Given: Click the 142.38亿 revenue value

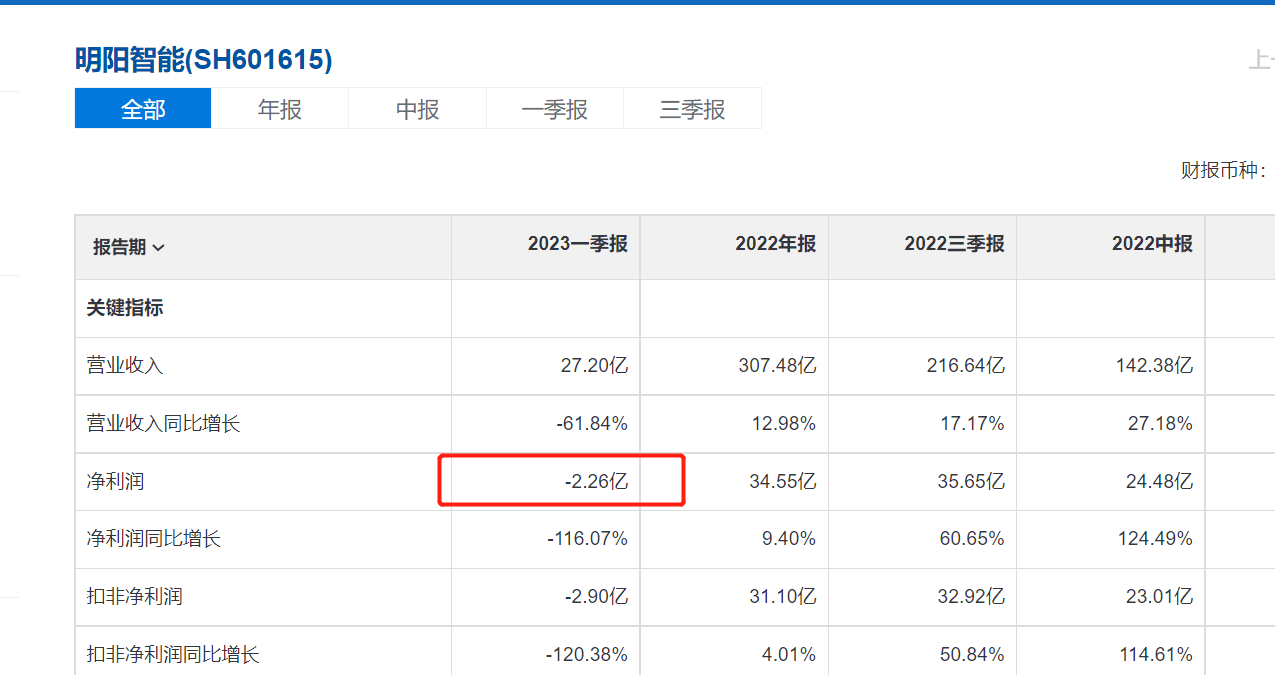Looking at the screenshot, I should pyautogui.click(x=1155, y=366).
